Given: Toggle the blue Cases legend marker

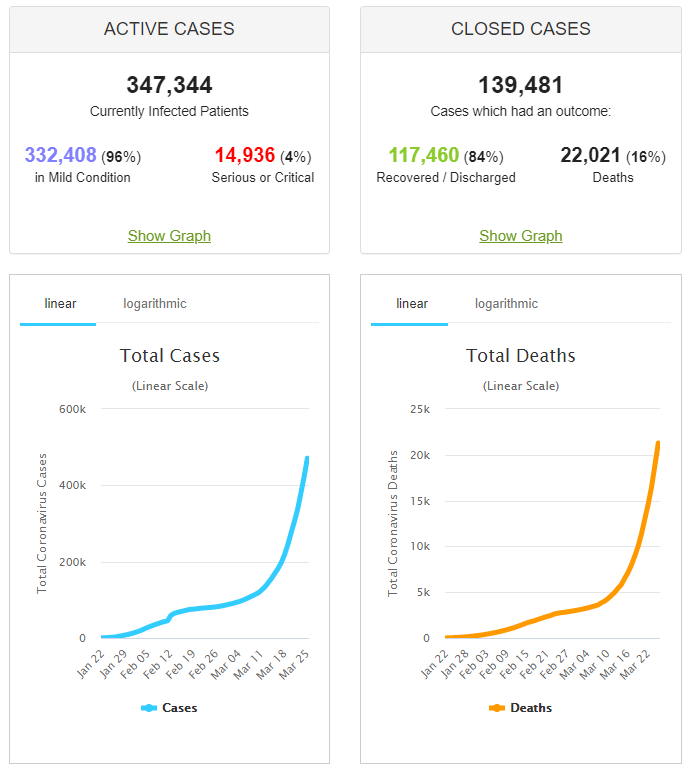Looking at the screenshot, I should point(149,708).
